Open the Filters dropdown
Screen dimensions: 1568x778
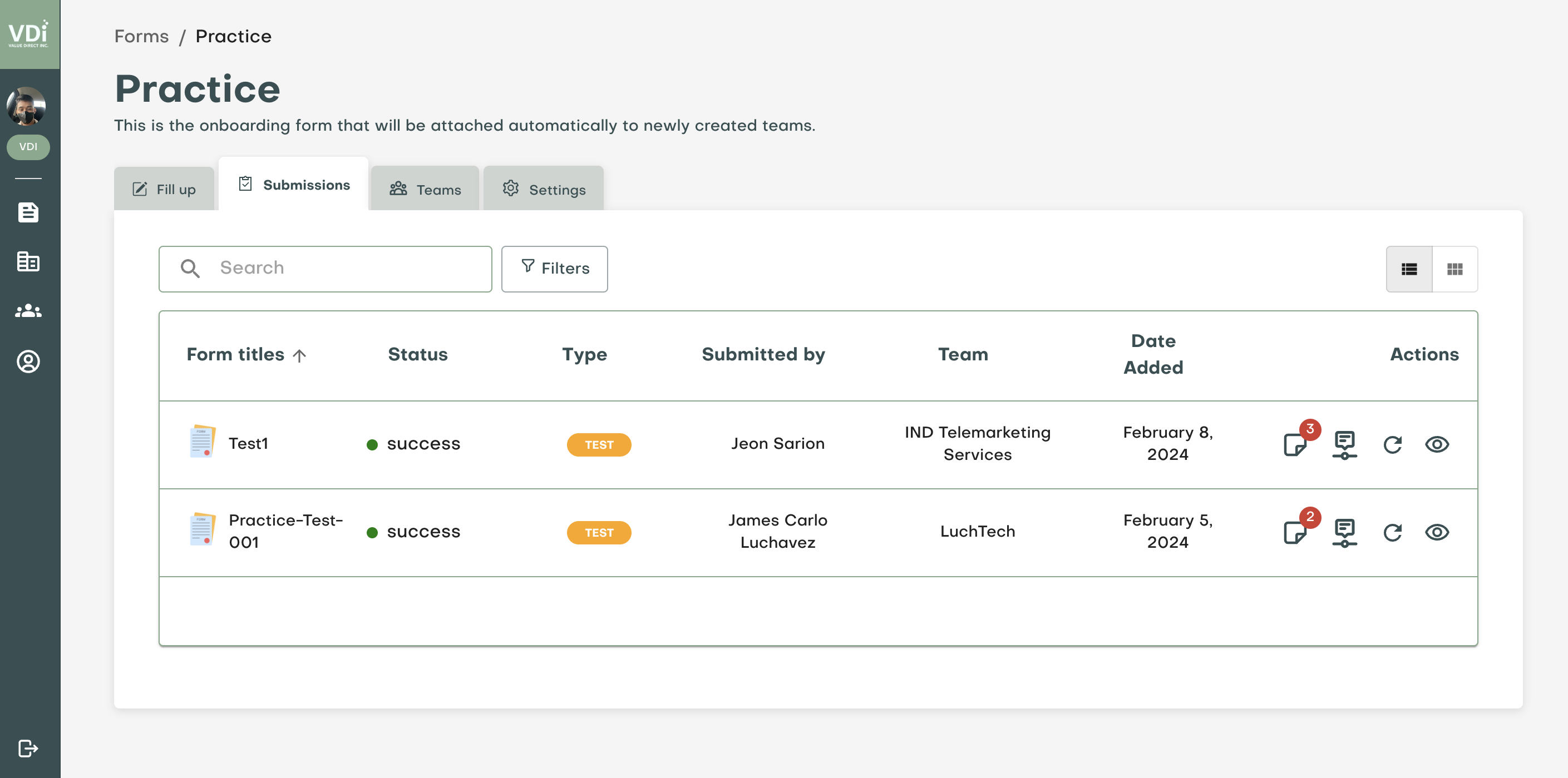555,268
